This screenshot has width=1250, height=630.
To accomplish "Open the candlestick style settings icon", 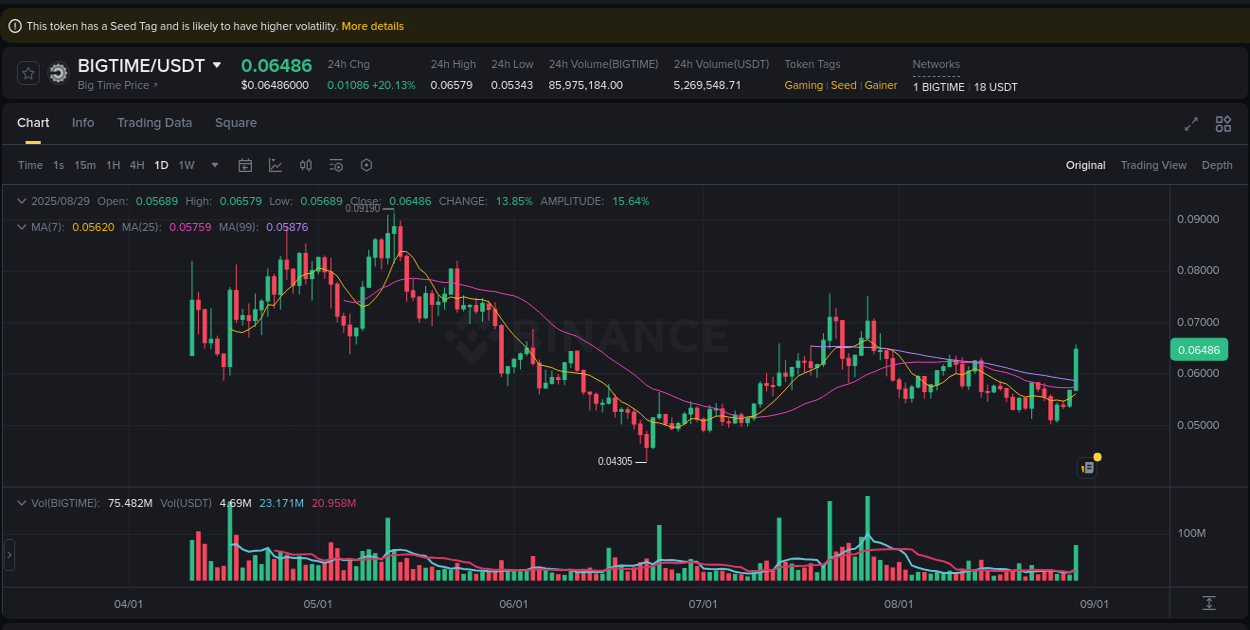I will tap(305, 165).
